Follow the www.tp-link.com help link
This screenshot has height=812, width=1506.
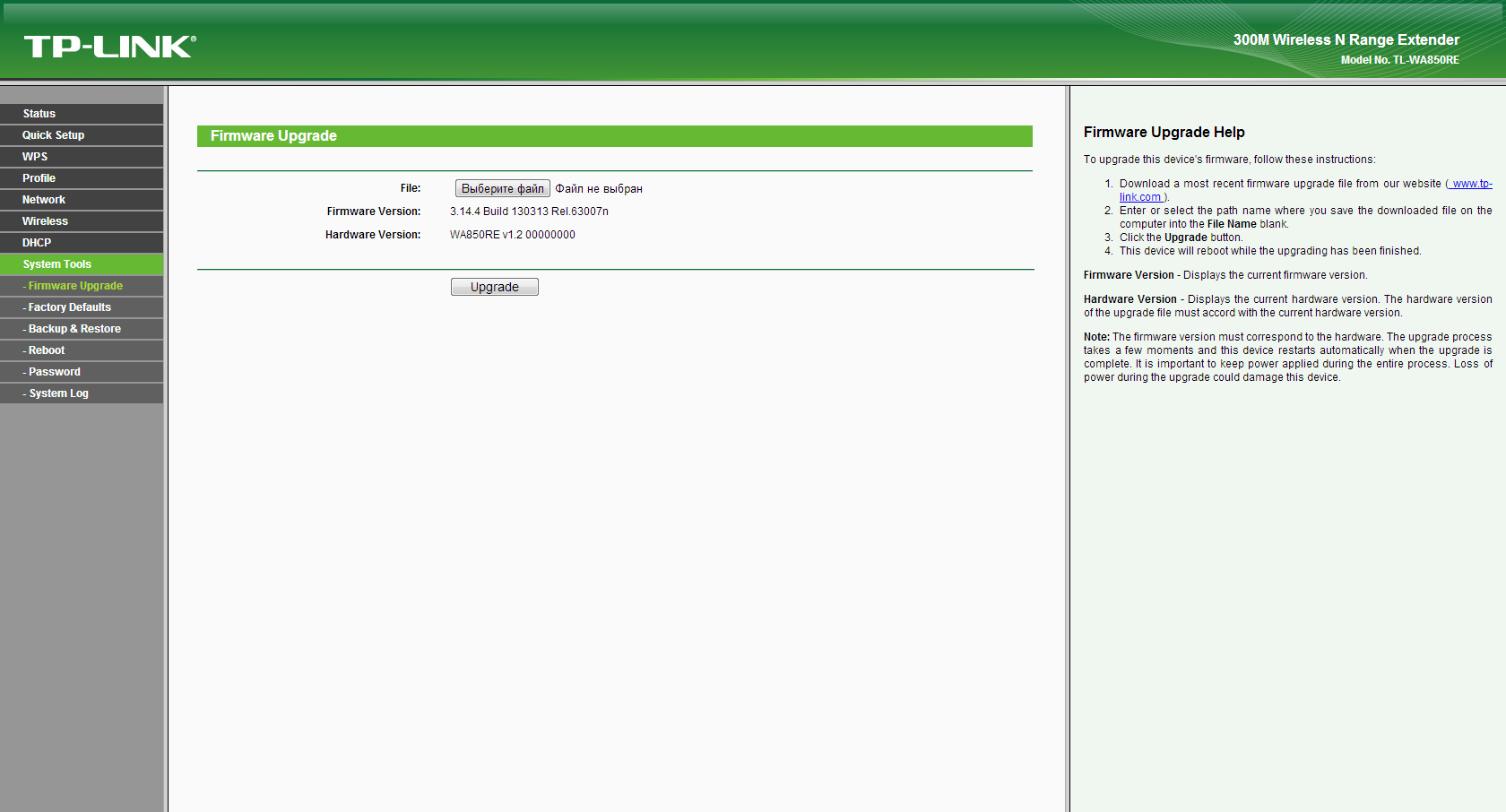coord(1471,184)
